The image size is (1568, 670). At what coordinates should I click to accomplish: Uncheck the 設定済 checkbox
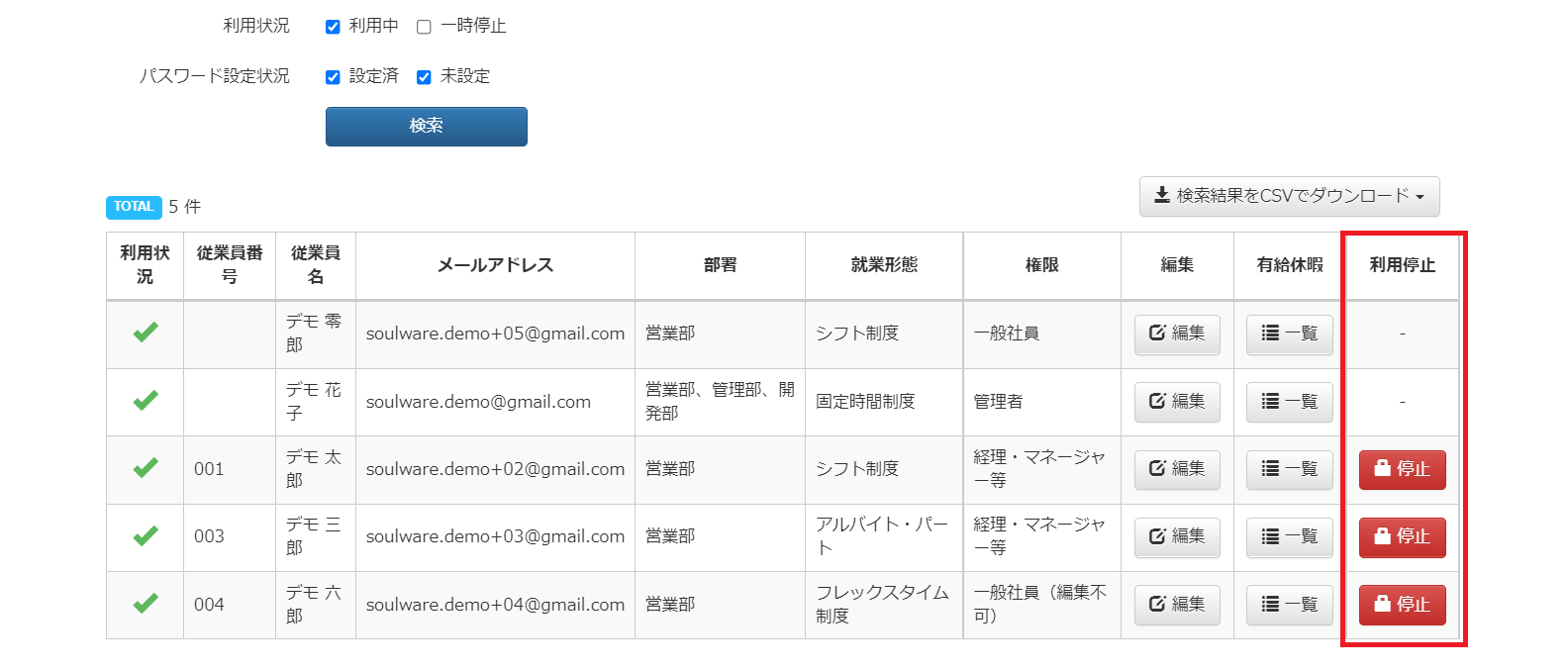333,77
